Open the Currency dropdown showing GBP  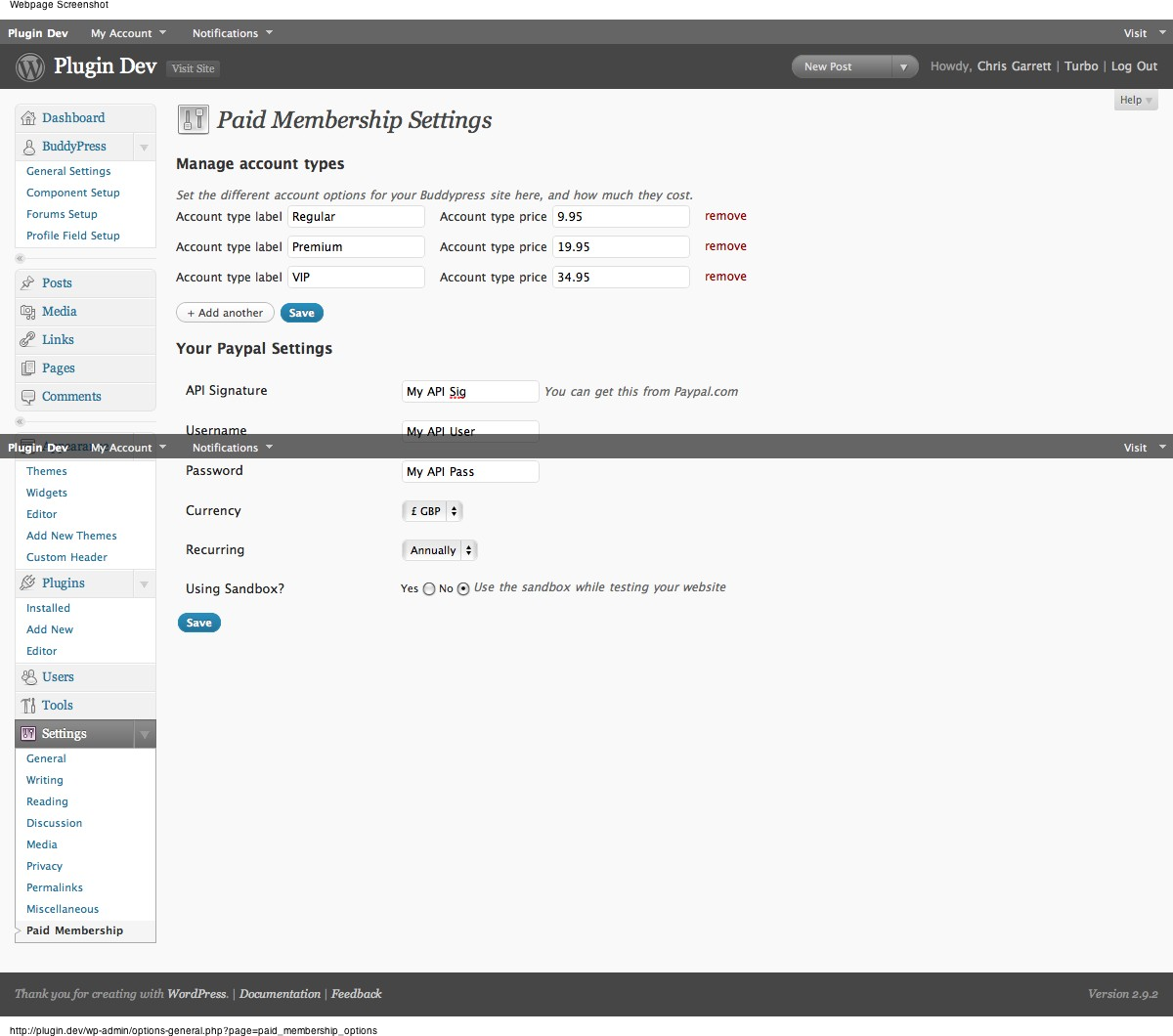click(x=432, y=511)
